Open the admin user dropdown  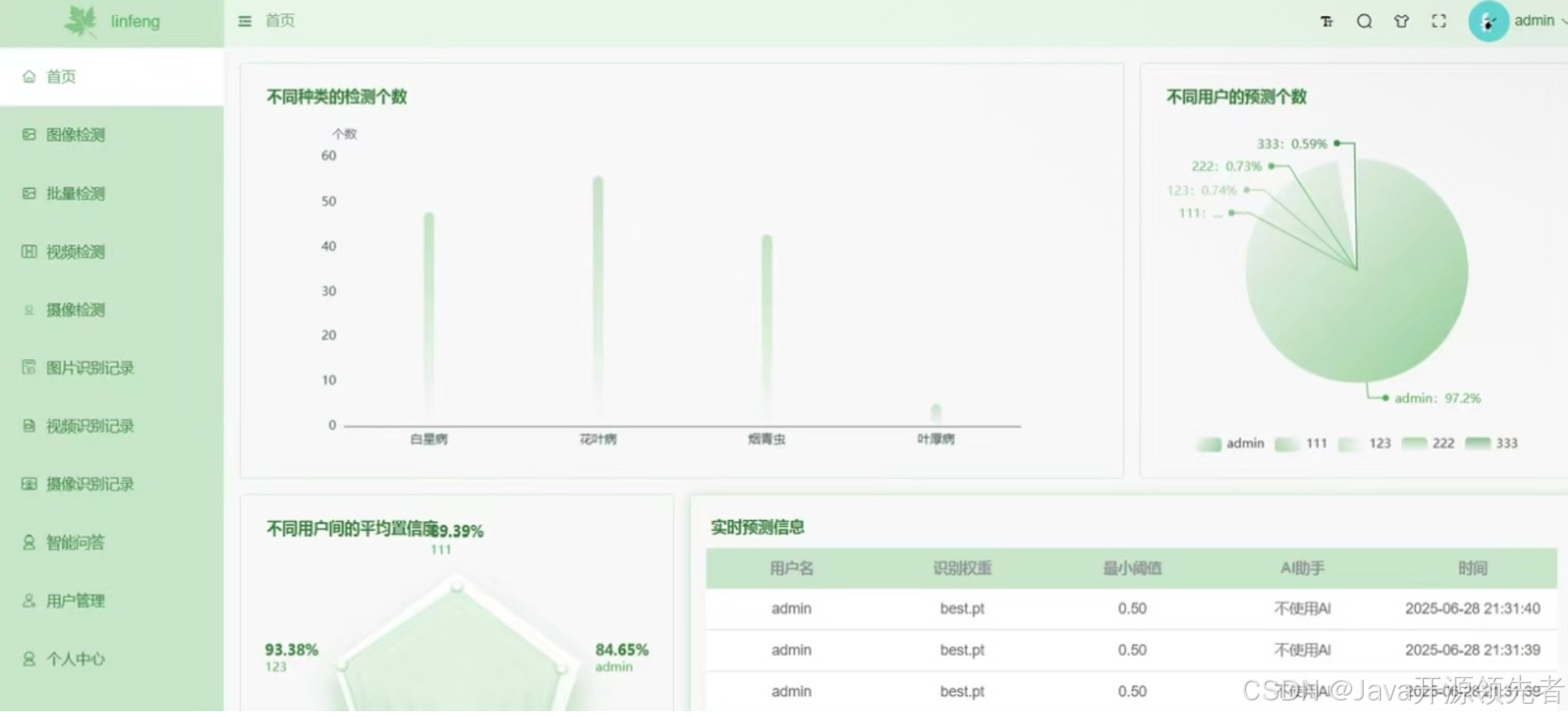[1541, 21]
